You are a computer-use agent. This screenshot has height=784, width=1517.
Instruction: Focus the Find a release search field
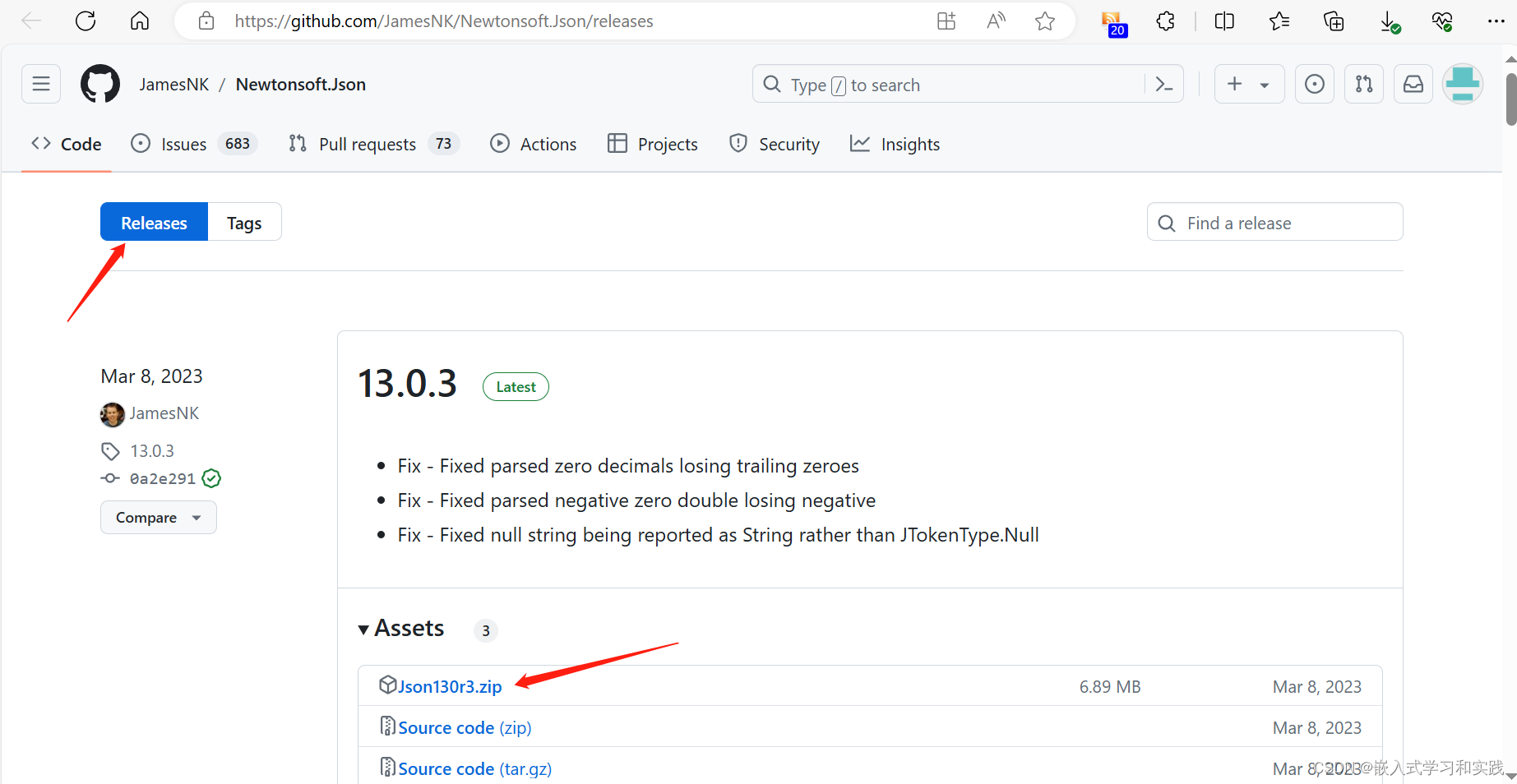pos(1274,222)
